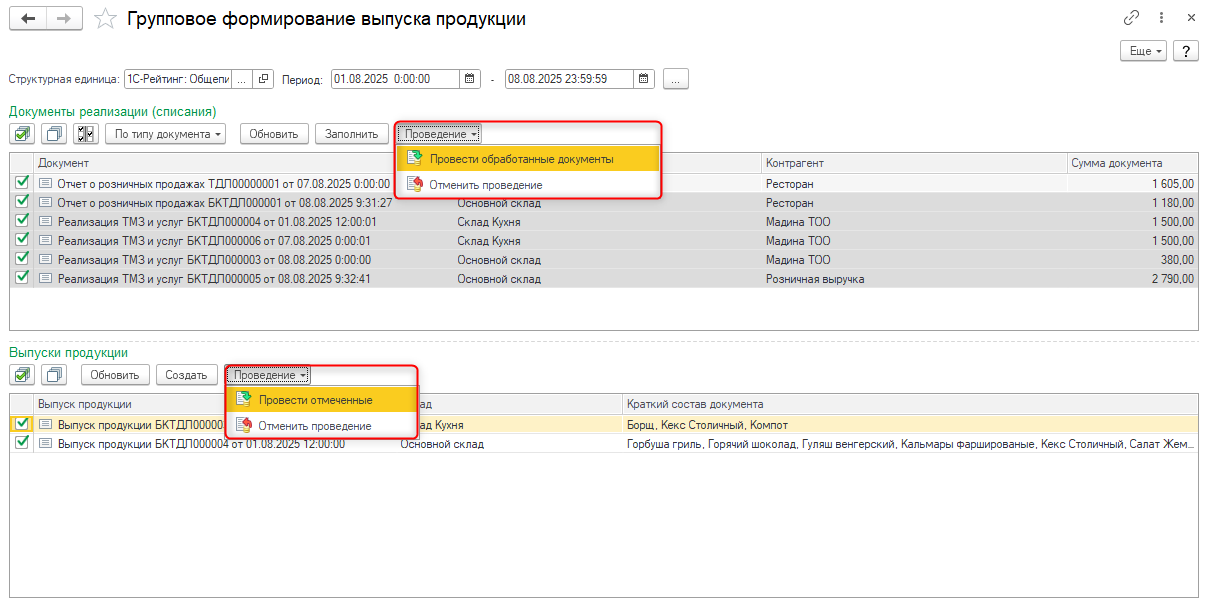The width and height of the screenshot is (1211, 607).
Task: Toggle checkbox for Отчет о розничных продажах ТДЛ00000001
Action: (x=22, y=183)
